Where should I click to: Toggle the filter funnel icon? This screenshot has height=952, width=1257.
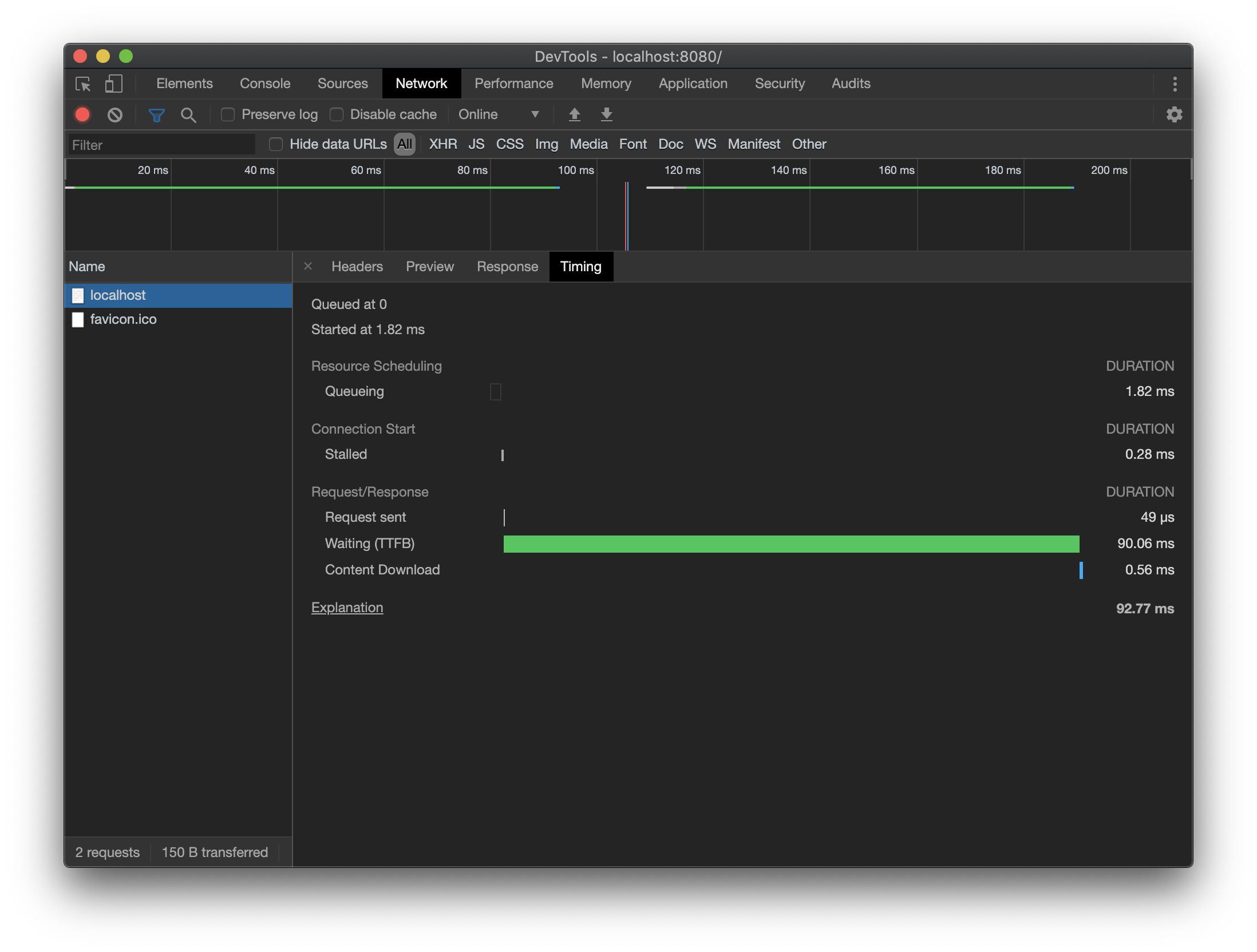pos(156,115)
